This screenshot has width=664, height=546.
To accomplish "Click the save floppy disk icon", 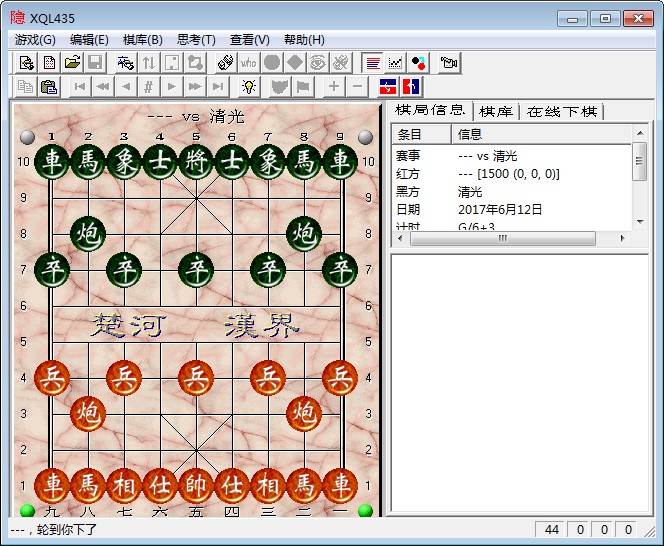I will 95,63.
